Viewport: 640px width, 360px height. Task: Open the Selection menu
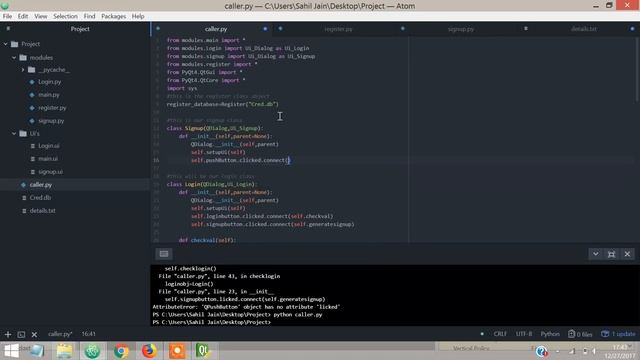click(x=65, y=16)
